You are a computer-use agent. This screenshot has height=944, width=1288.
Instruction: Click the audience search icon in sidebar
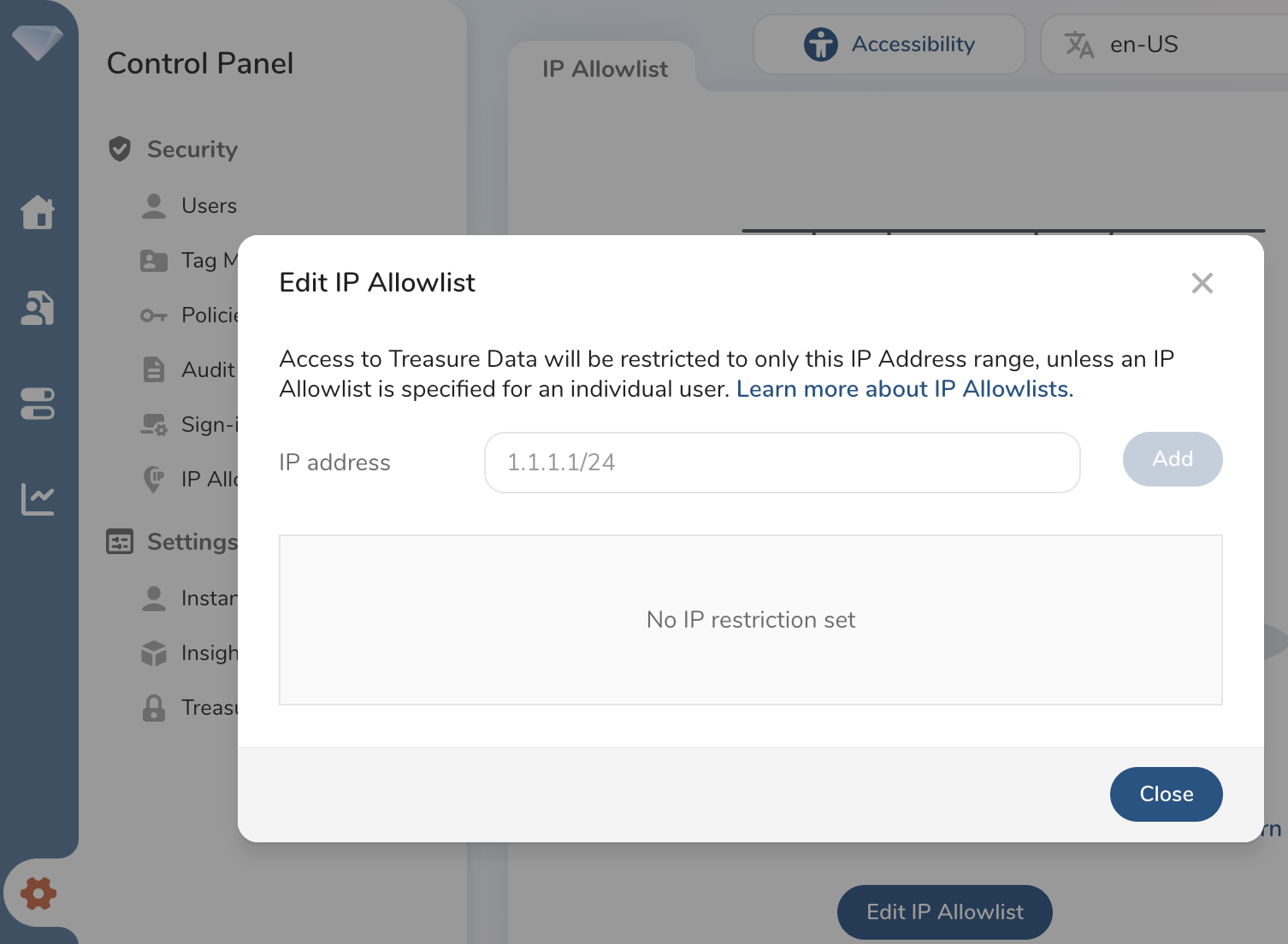pyautogui.click(x=38, y=308)
